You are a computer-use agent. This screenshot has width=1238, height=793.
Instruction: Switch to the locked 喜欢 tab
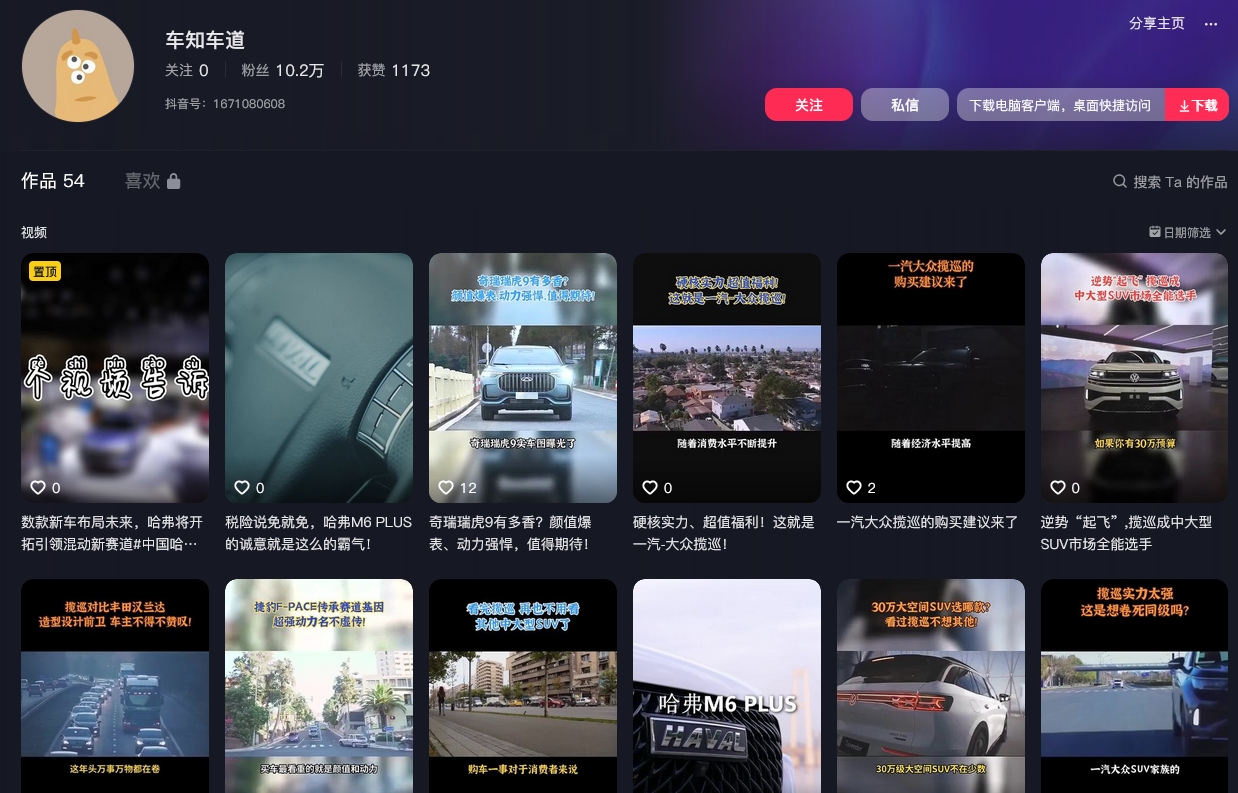[x=152, y=181]
